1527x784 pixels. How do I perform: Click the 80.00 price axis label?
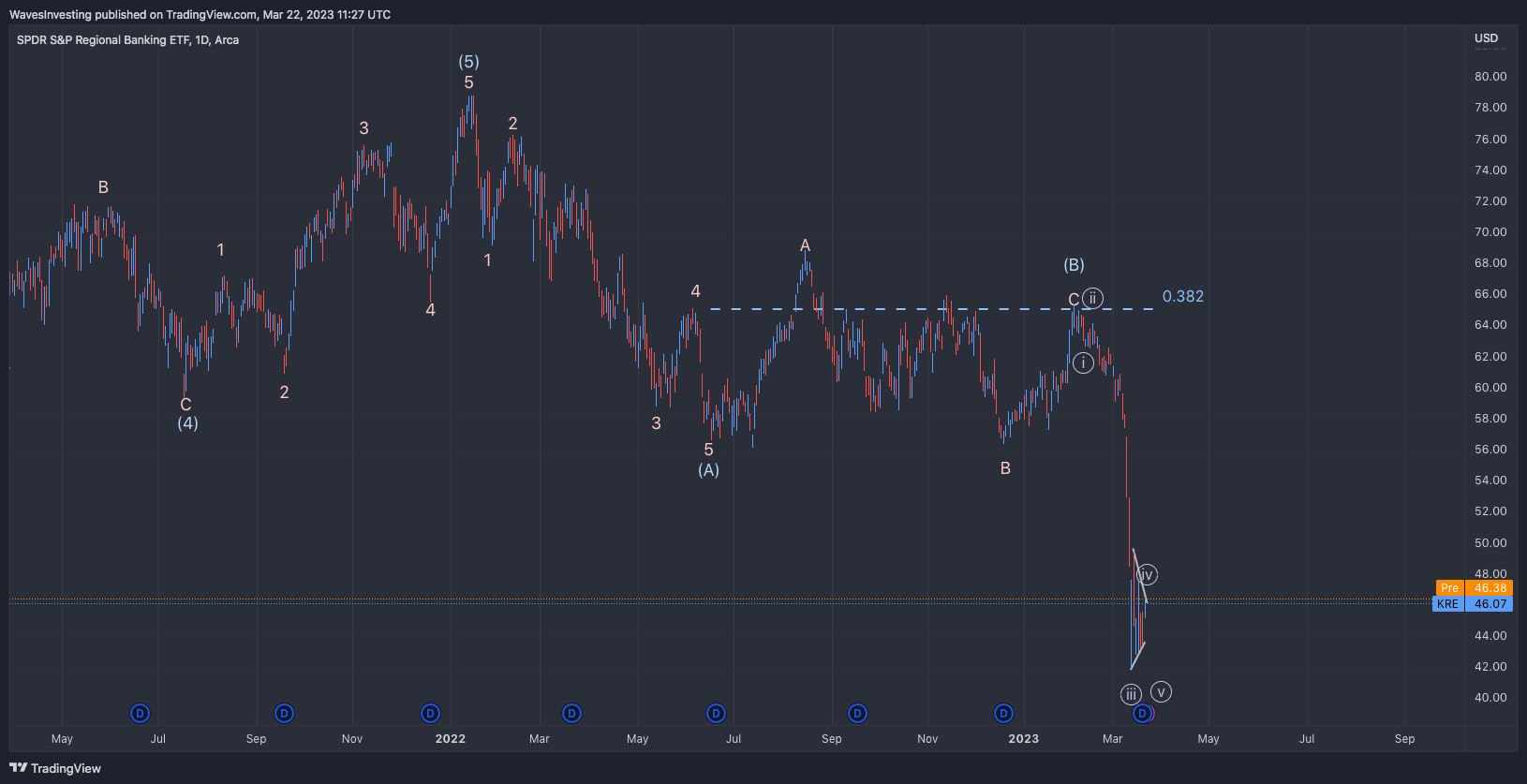tap(1490, 77)
